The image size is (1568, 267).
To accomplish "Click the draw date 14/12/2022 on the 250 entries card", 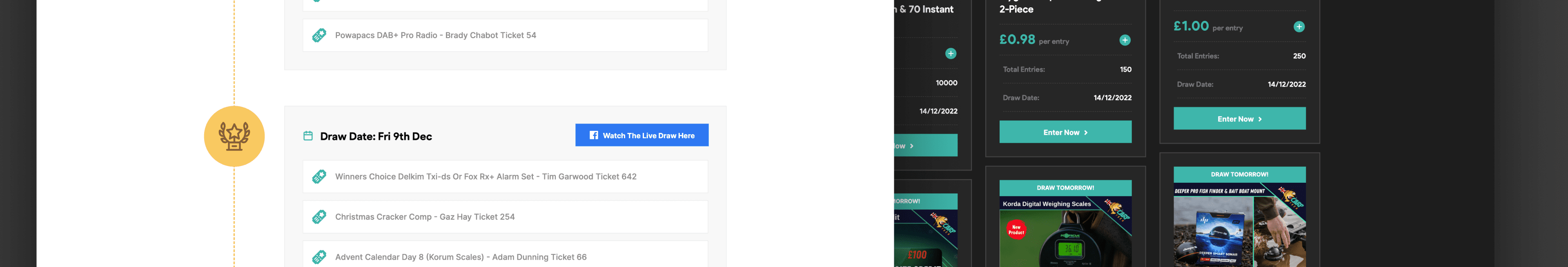I will [x=1287, y=84].
